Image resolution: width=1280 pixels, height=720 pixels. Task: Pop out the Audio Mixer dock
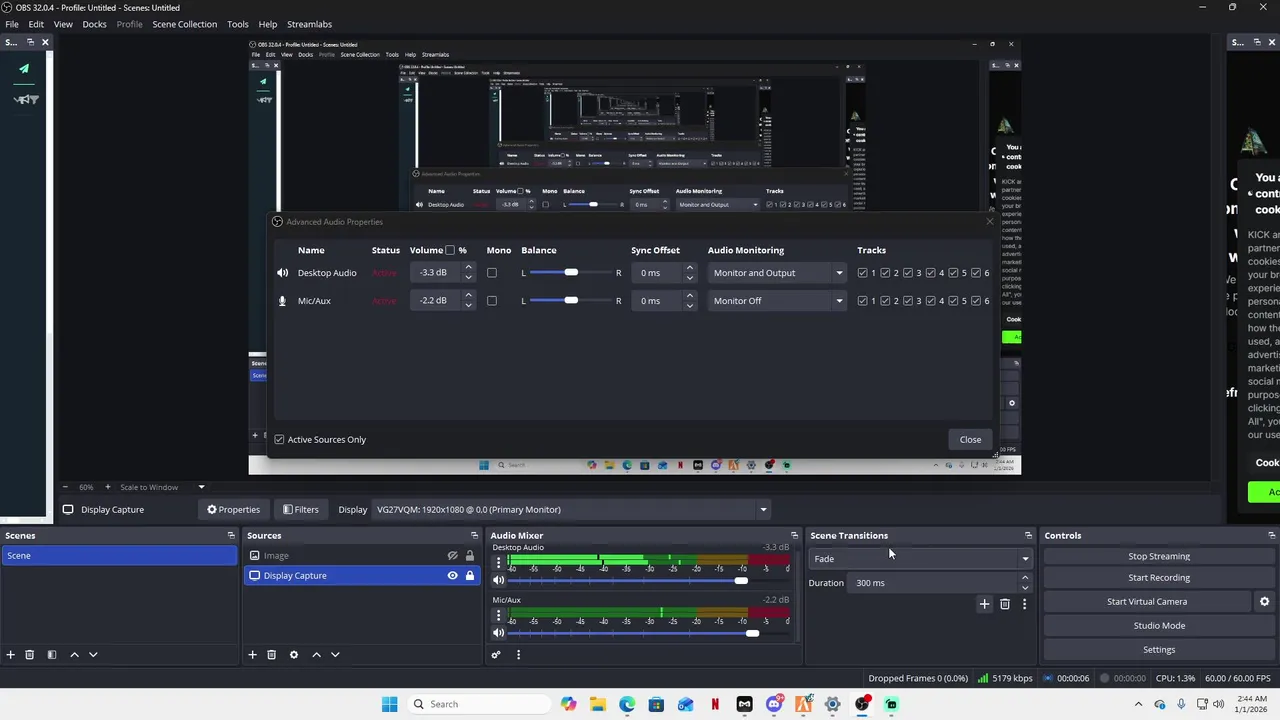point(794,536)
